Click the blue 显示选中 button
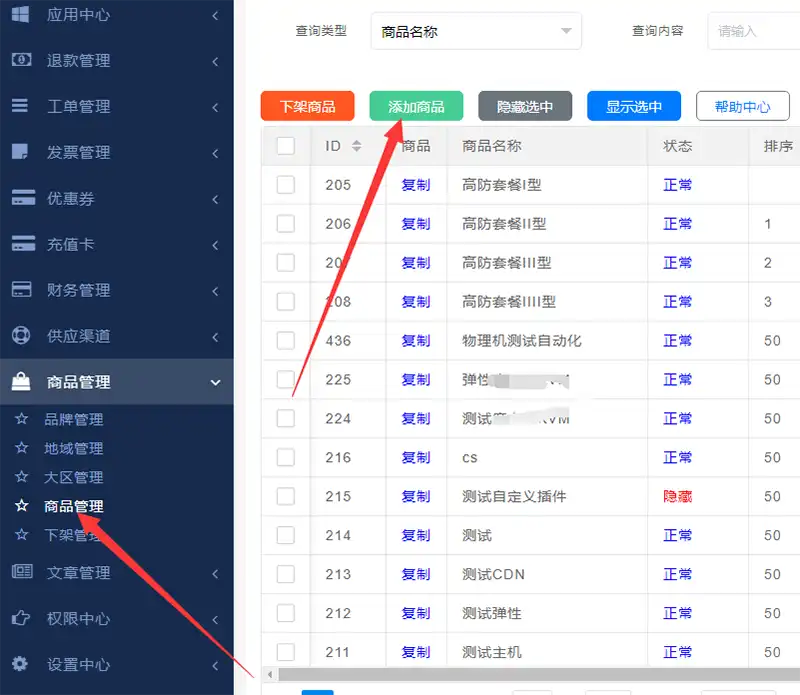Image resolution: width=800 pixels, height=695 pixels. coord(634,106)
